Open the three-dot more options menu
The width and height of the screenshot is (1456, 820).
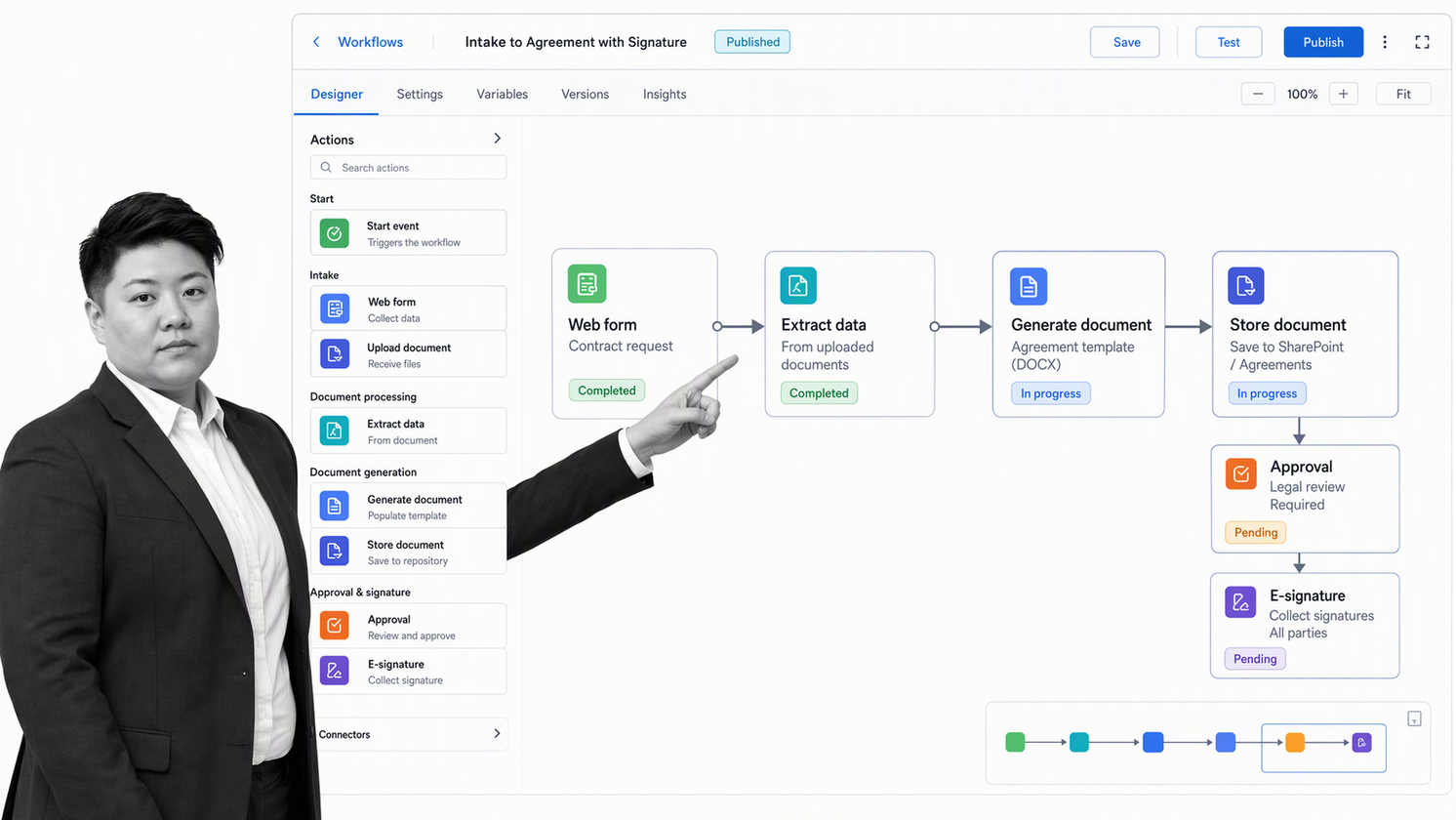click(x=1385, y=42)
